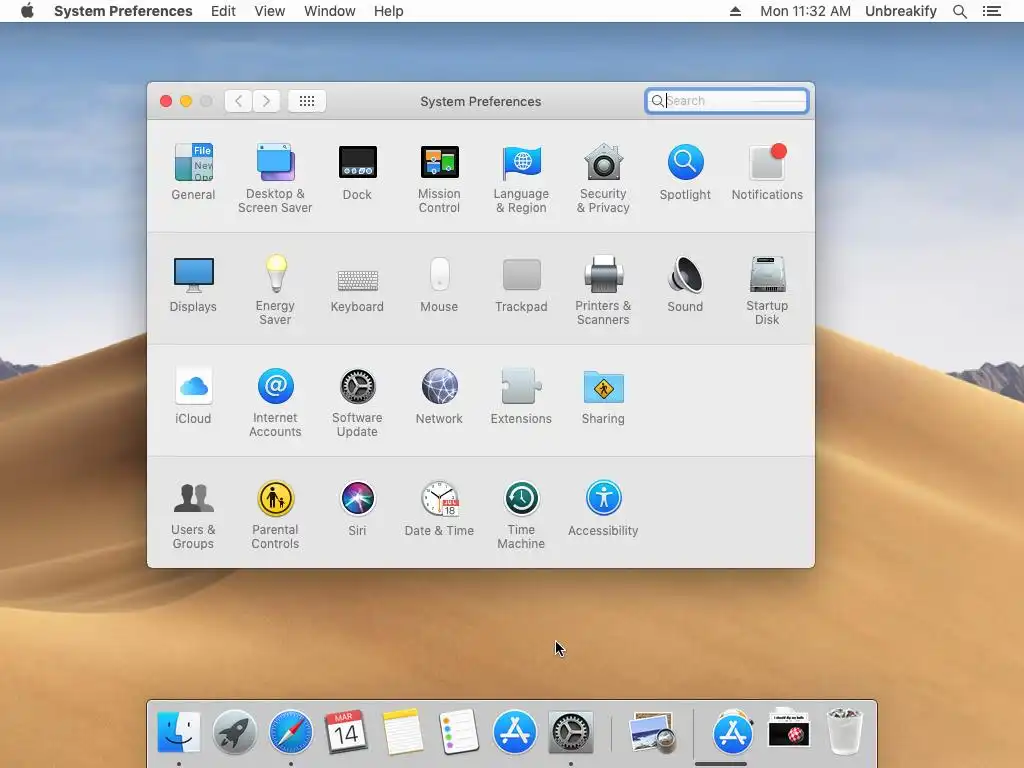Open Date & Time preferences
This screenshot has width=1024, height=768.
coord(440,509)
